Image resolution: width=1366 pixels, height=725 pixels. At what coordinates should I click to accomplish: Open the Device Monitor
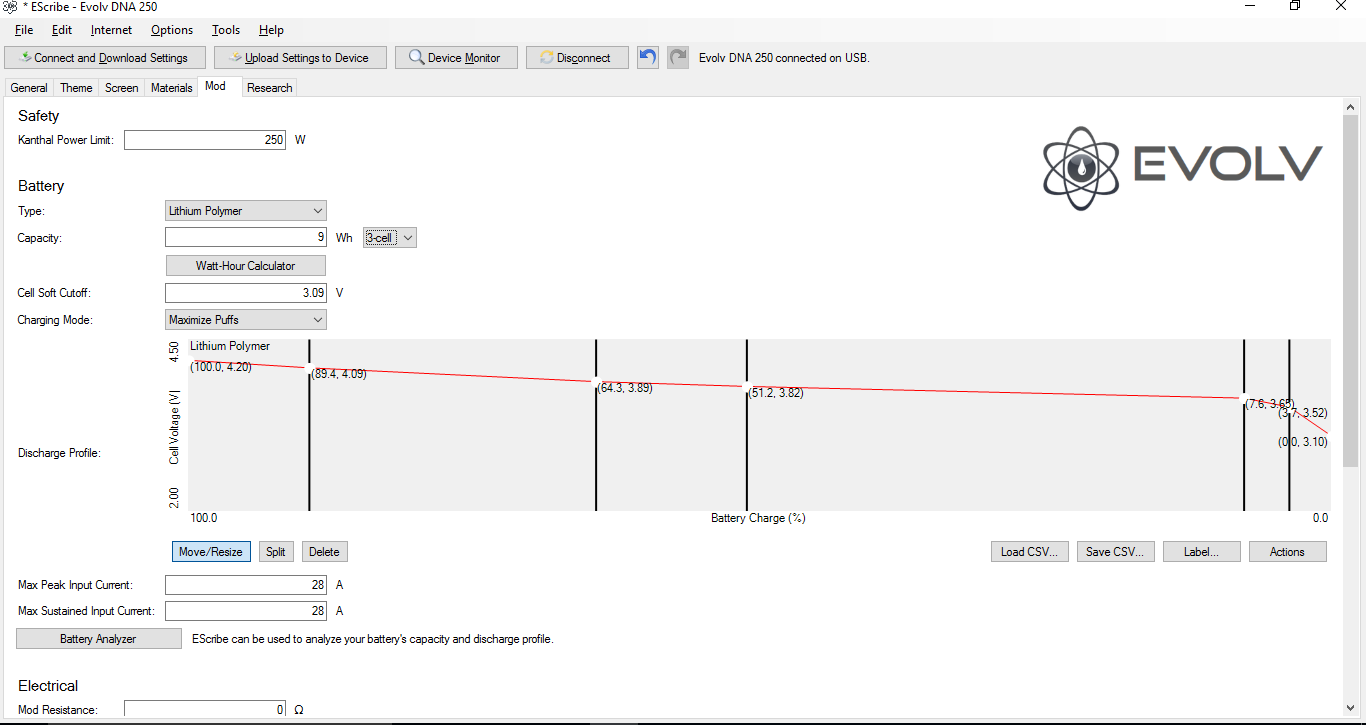[x=455, y=58]
